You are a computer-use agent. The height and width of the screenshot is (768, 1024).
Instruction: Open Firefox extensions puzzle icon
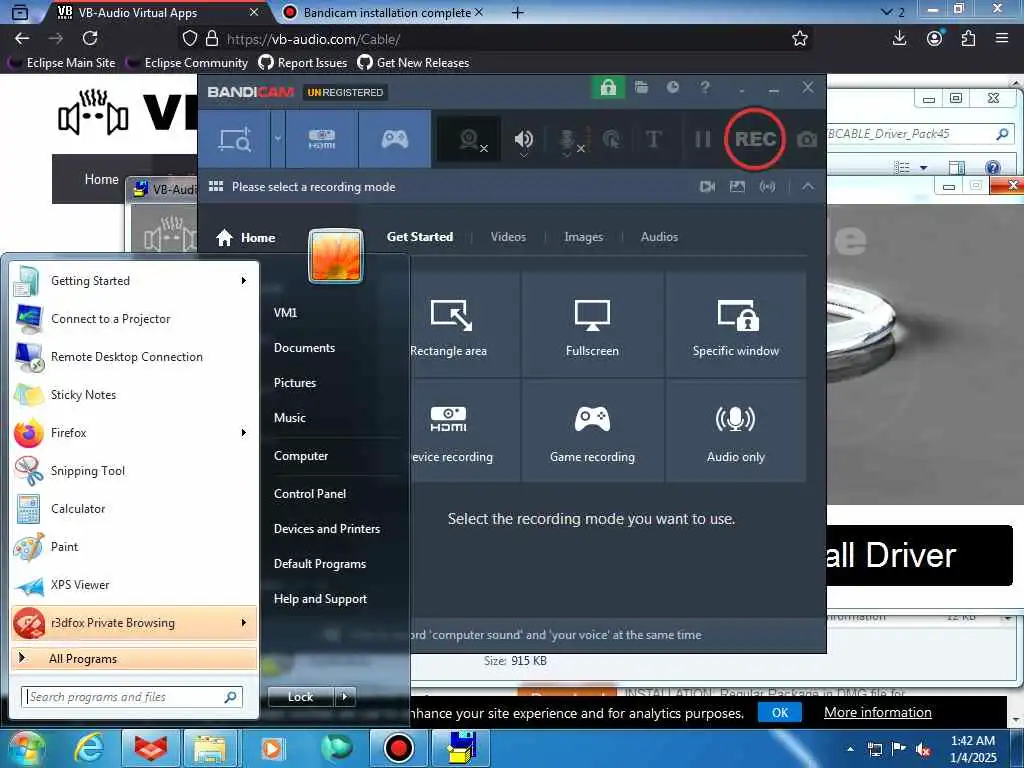(x=968, y=39)
